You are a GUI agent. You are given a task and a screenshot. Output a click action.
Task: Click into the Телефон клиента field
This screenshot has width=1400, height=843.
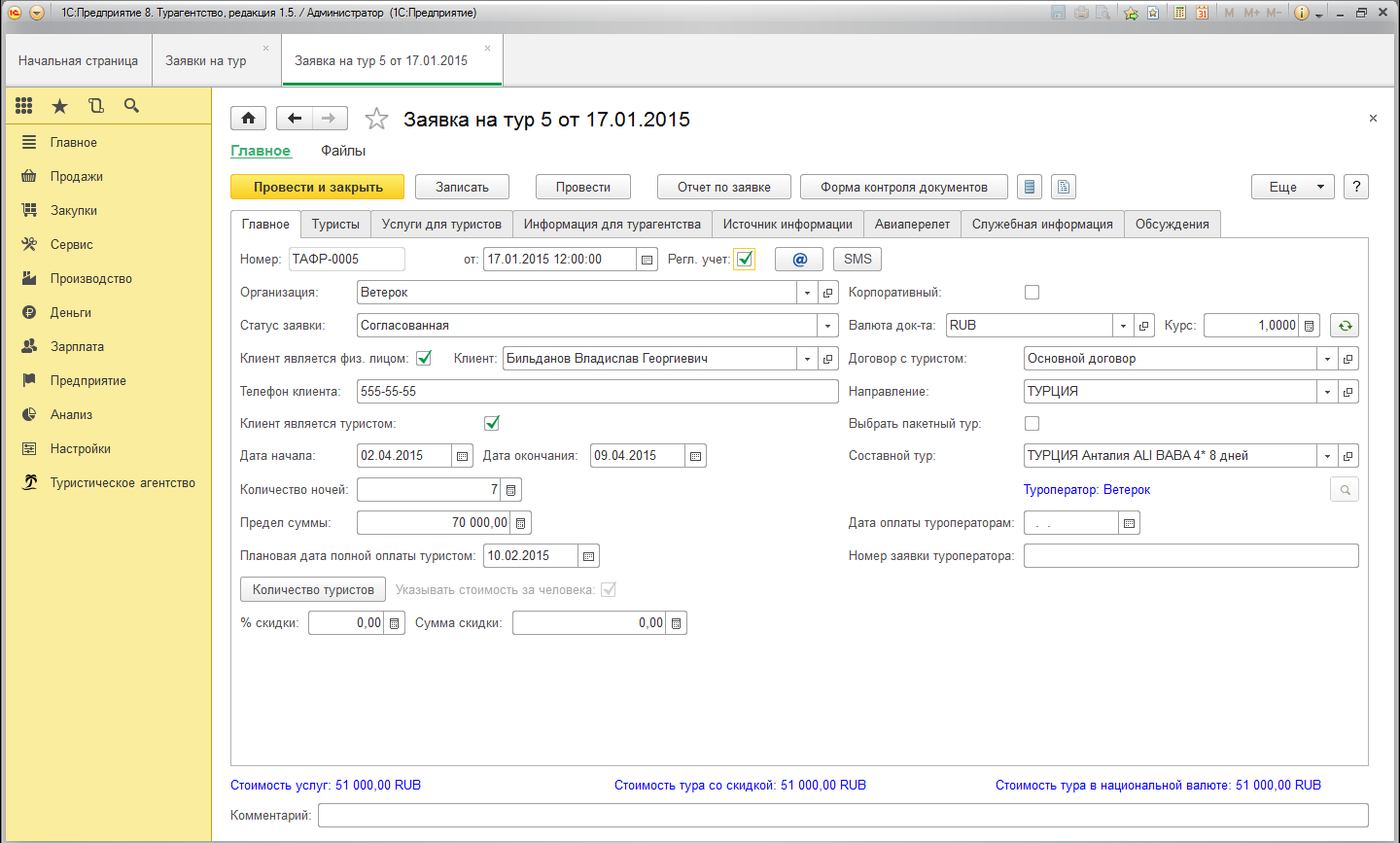pyautogui.click(x=598, y=392)
